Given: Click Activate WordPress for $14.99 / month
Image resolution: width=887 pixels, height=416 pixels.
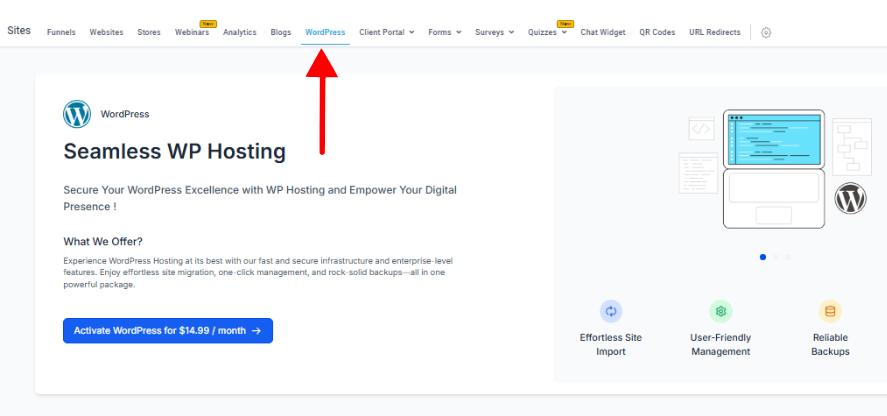Looking at the screenshot, I should (x=168, y=331).
